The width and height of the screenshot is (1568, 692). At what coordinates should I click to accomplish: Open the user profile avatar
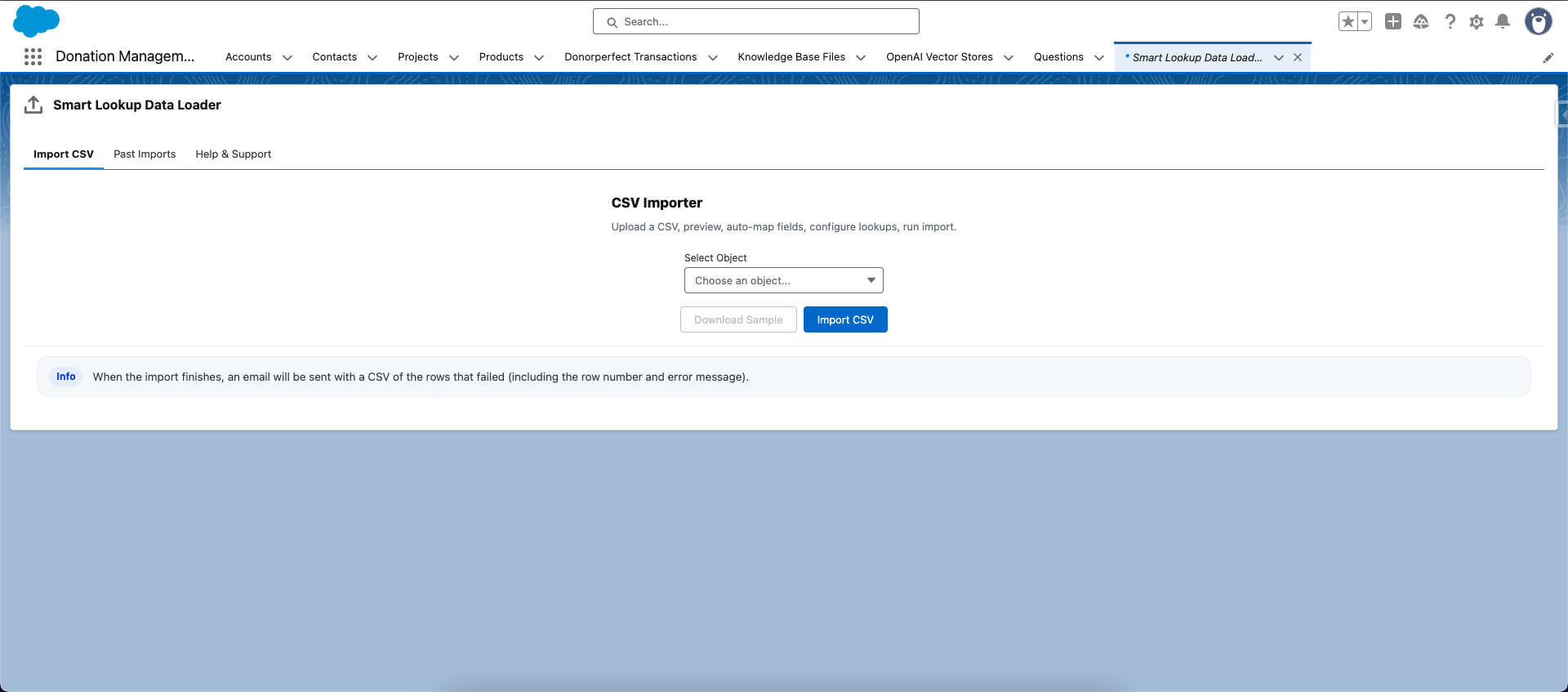[x=1539, y=22]
